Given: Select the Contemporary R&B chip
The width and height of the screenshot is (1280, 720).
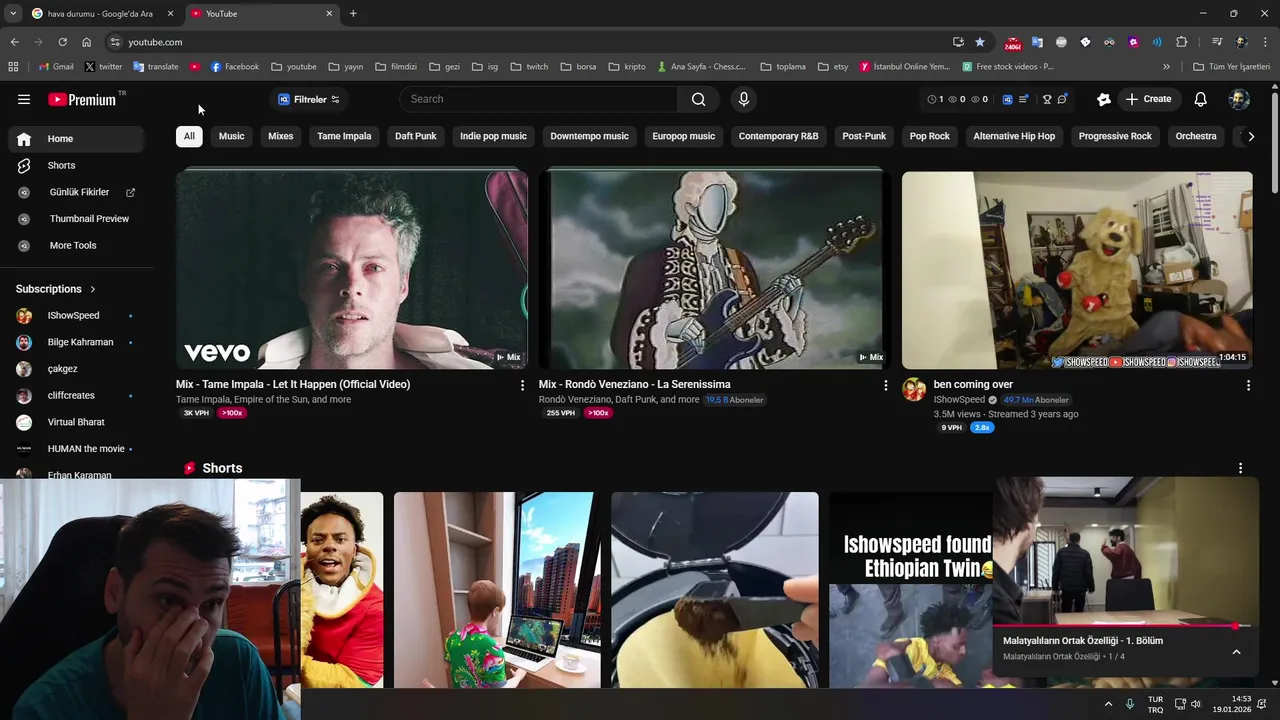Looking at the screenshot, I should click(x=778, y=136).
